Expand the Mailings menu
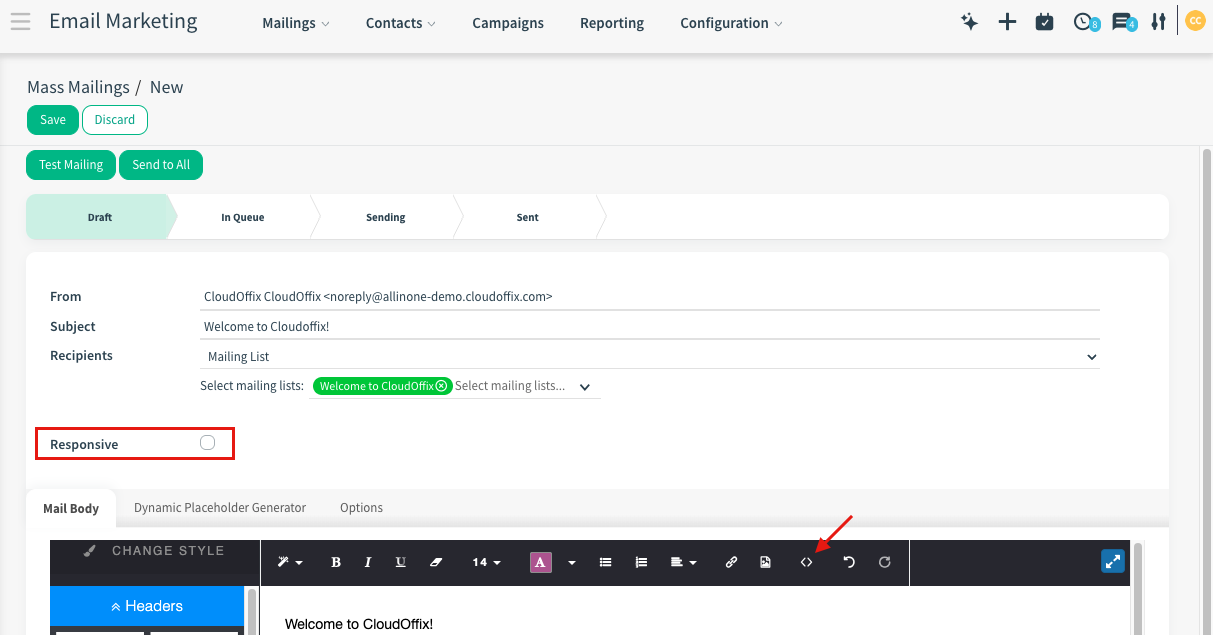Screen dimensions: 1213x635 pyautogui.click(x=296, y=23)
